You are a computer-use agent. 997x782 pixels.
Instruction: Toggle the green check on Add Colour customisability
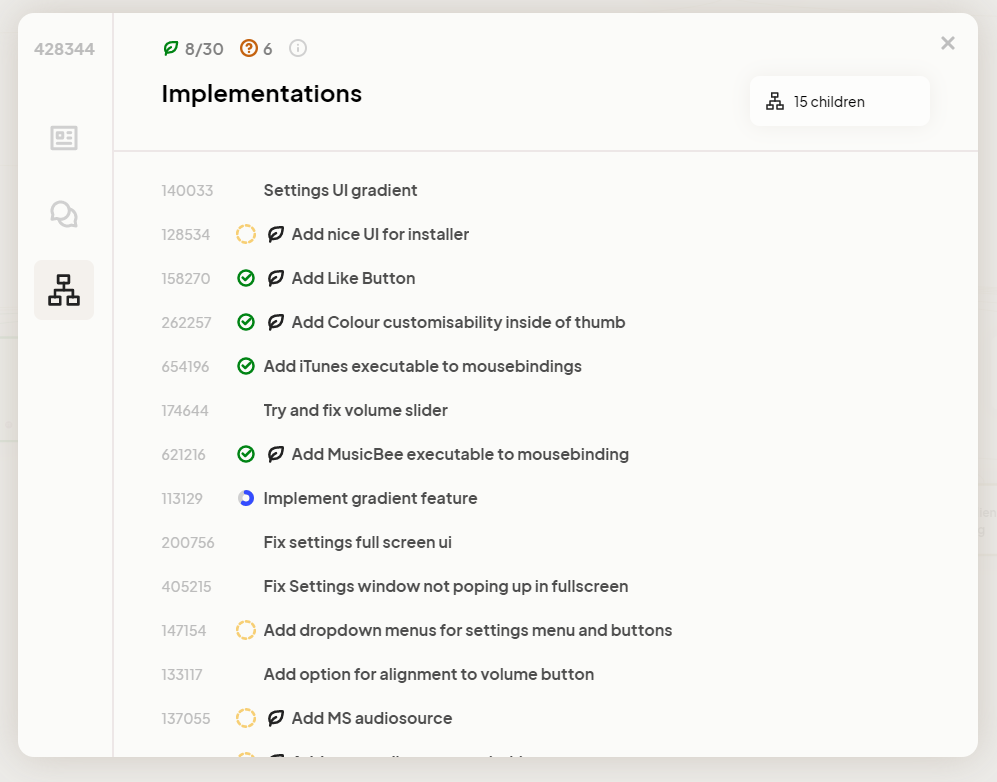point(246,322)
